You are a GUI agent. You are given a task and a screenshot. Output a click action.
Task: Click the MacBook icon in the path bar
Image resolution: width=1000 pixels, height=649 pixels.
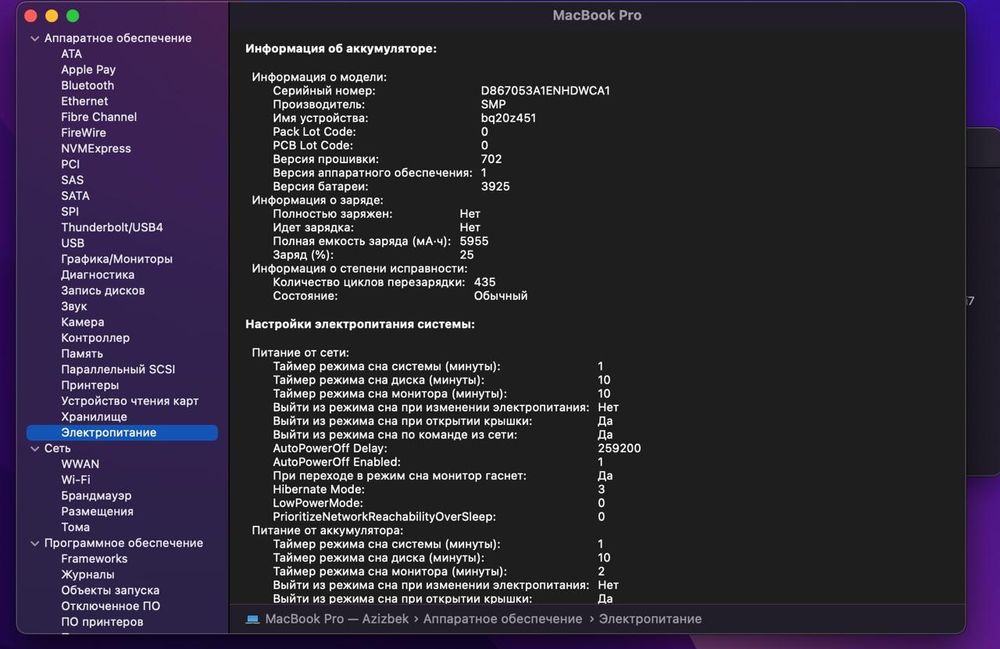[253, 619]
